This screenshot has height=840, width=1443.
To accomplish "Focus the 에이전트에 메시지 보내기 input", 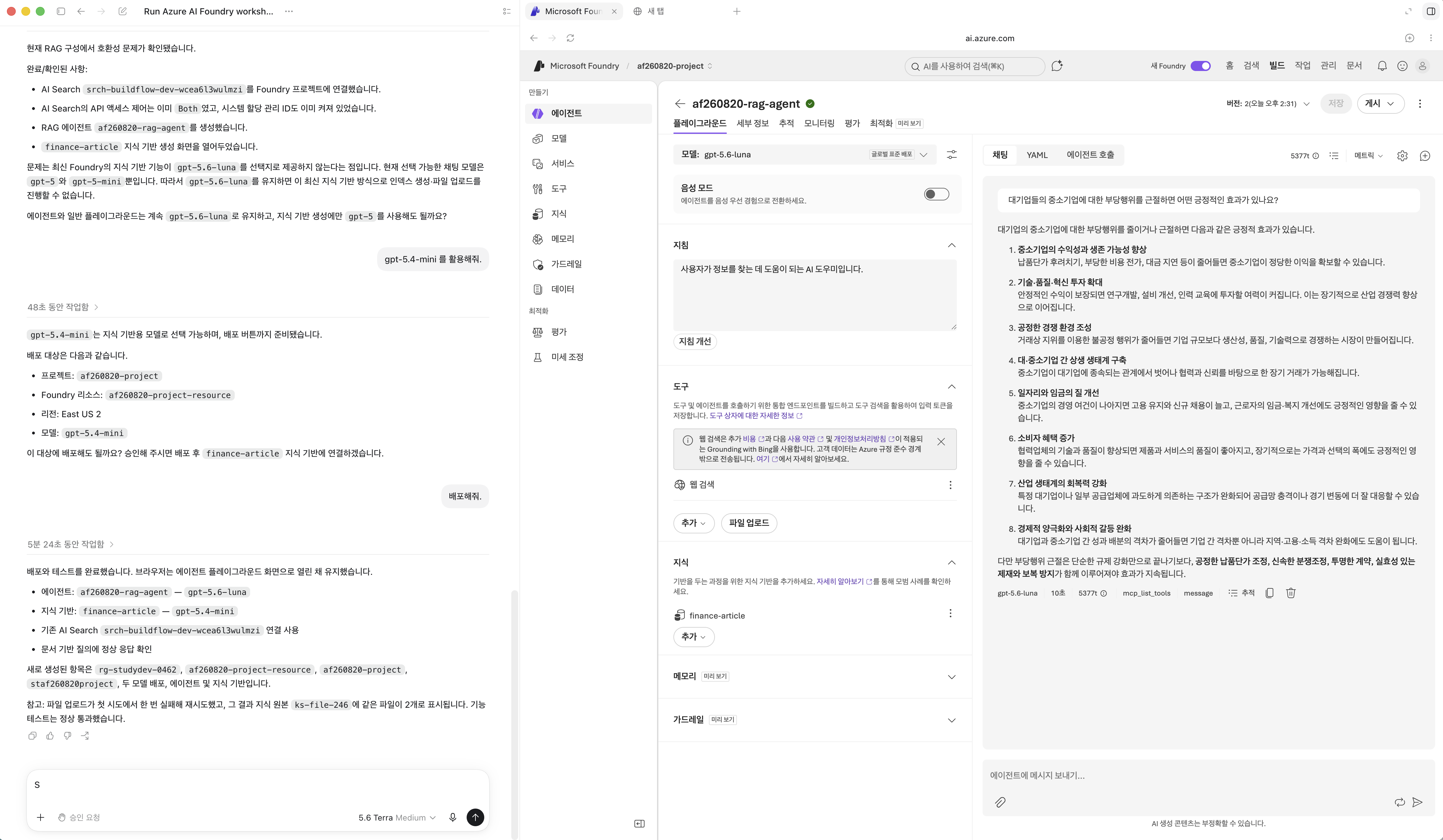I will pyautogui.click(x=1208, y=776).
